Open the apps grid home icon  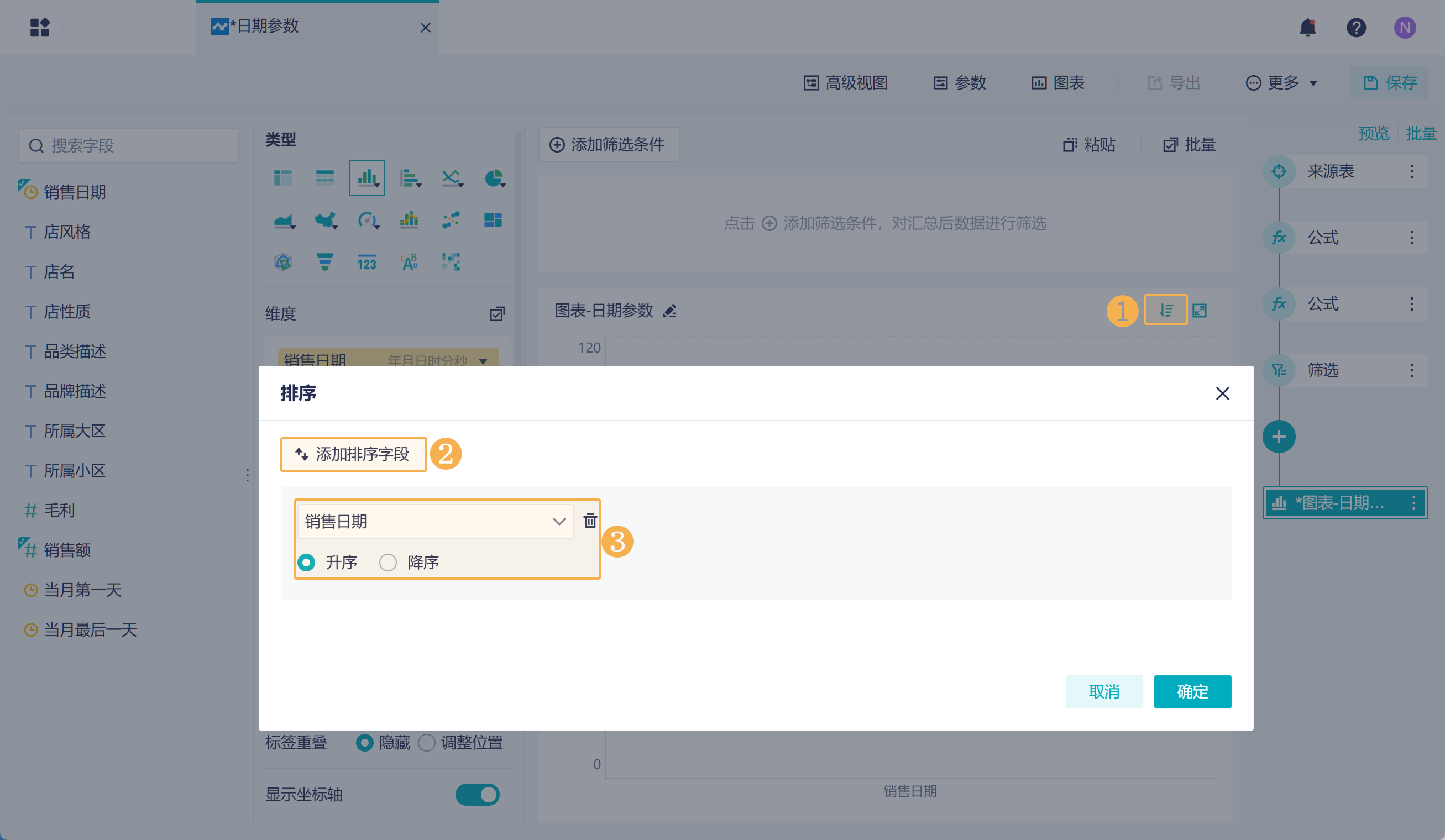tap(40, 27)
